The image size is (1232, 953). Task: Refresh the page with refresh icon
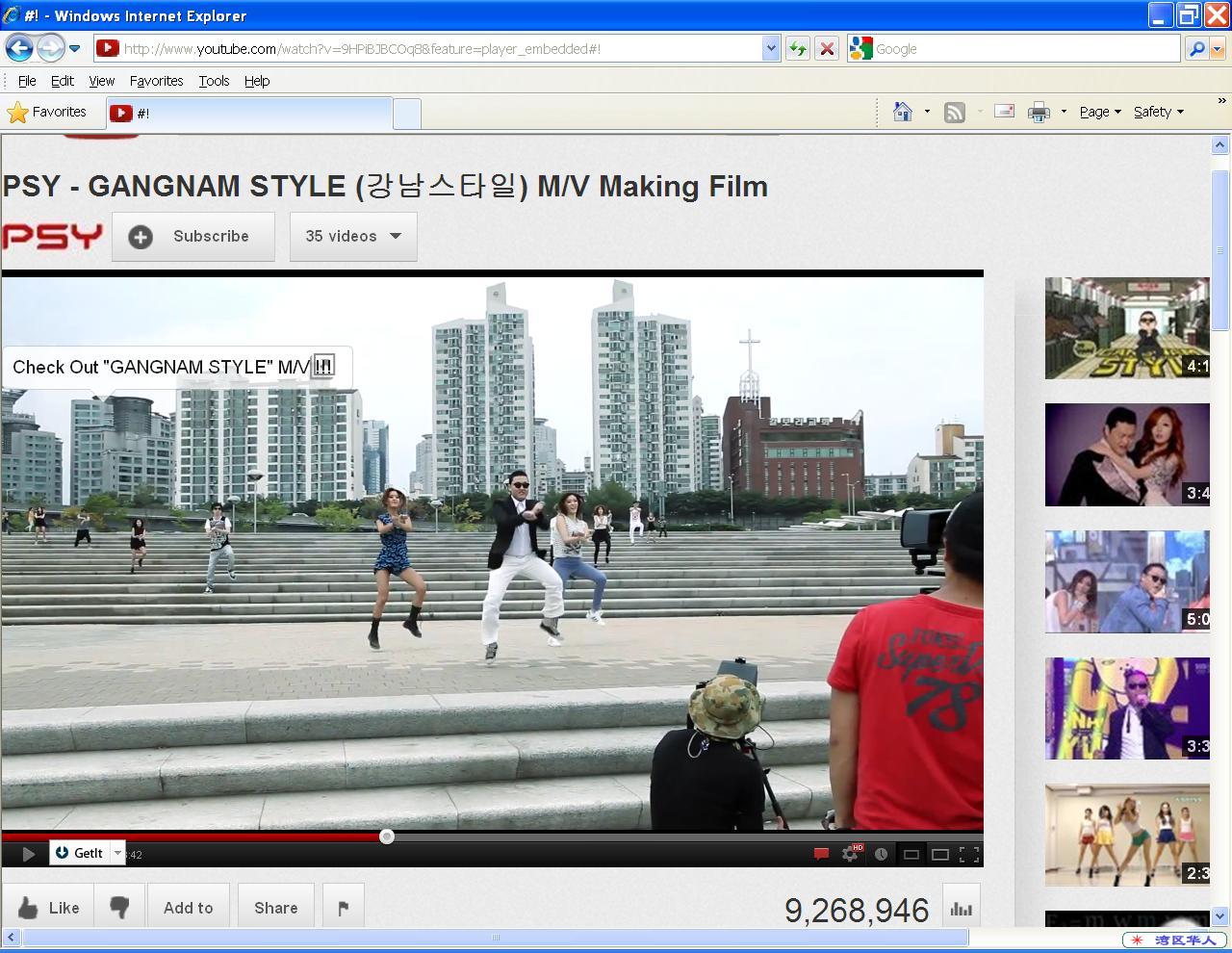coord(798,48)
